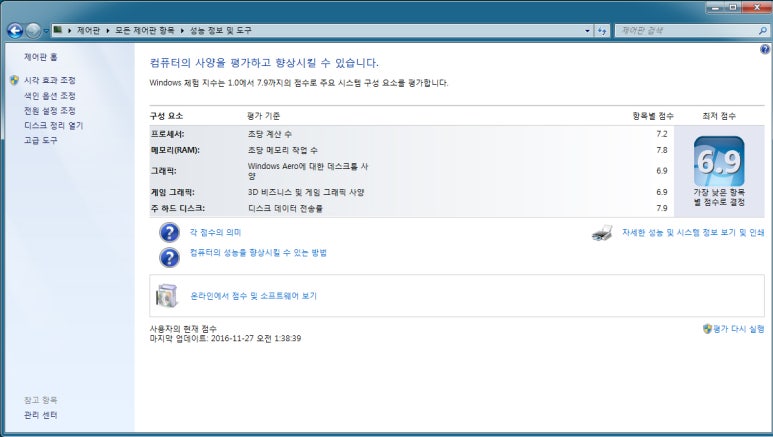
Task: Click the address bar refresh button
Action: [602, 31]
